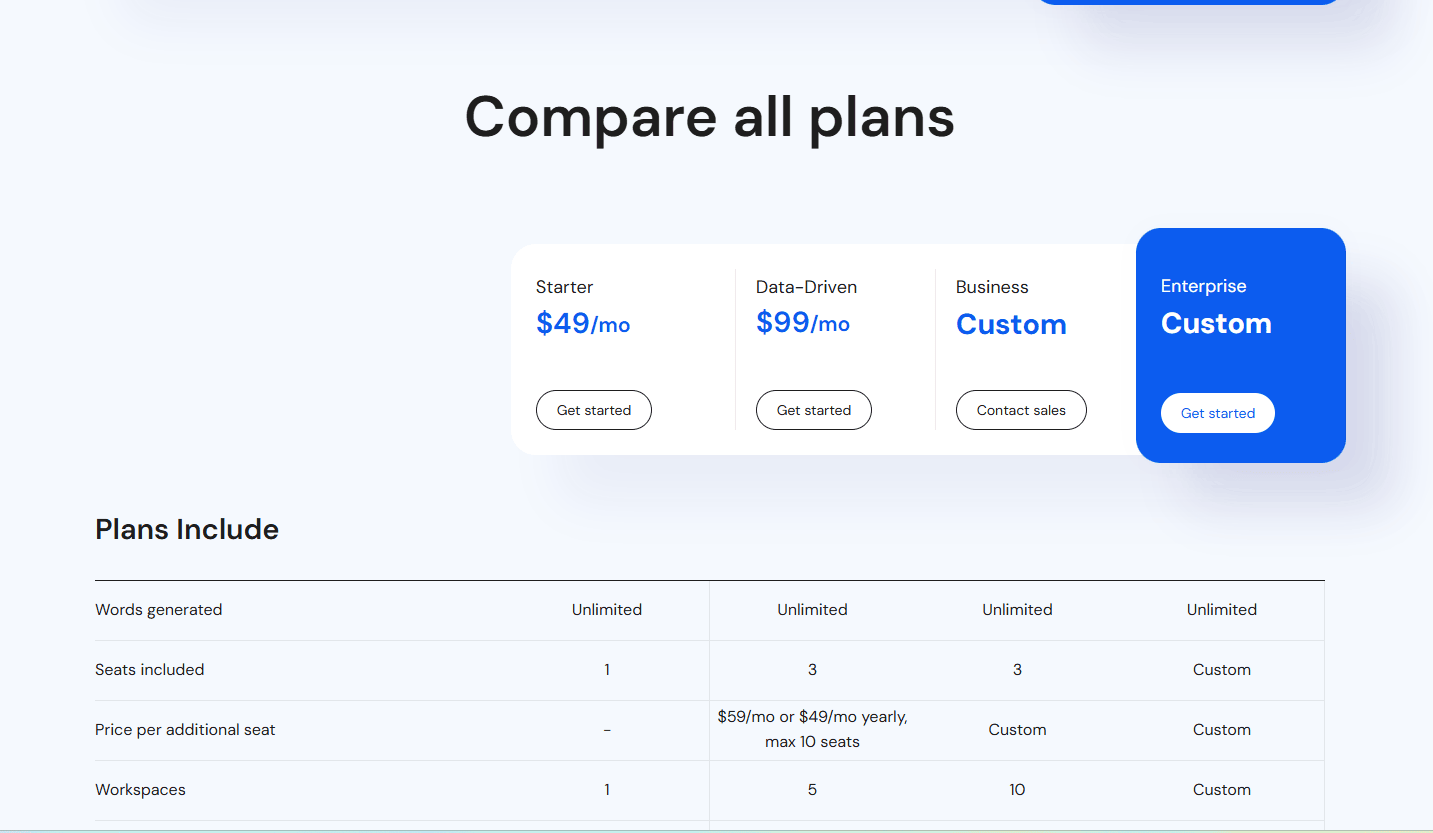
Task: Click the Price per additional seat label
Action: [185, 730]
